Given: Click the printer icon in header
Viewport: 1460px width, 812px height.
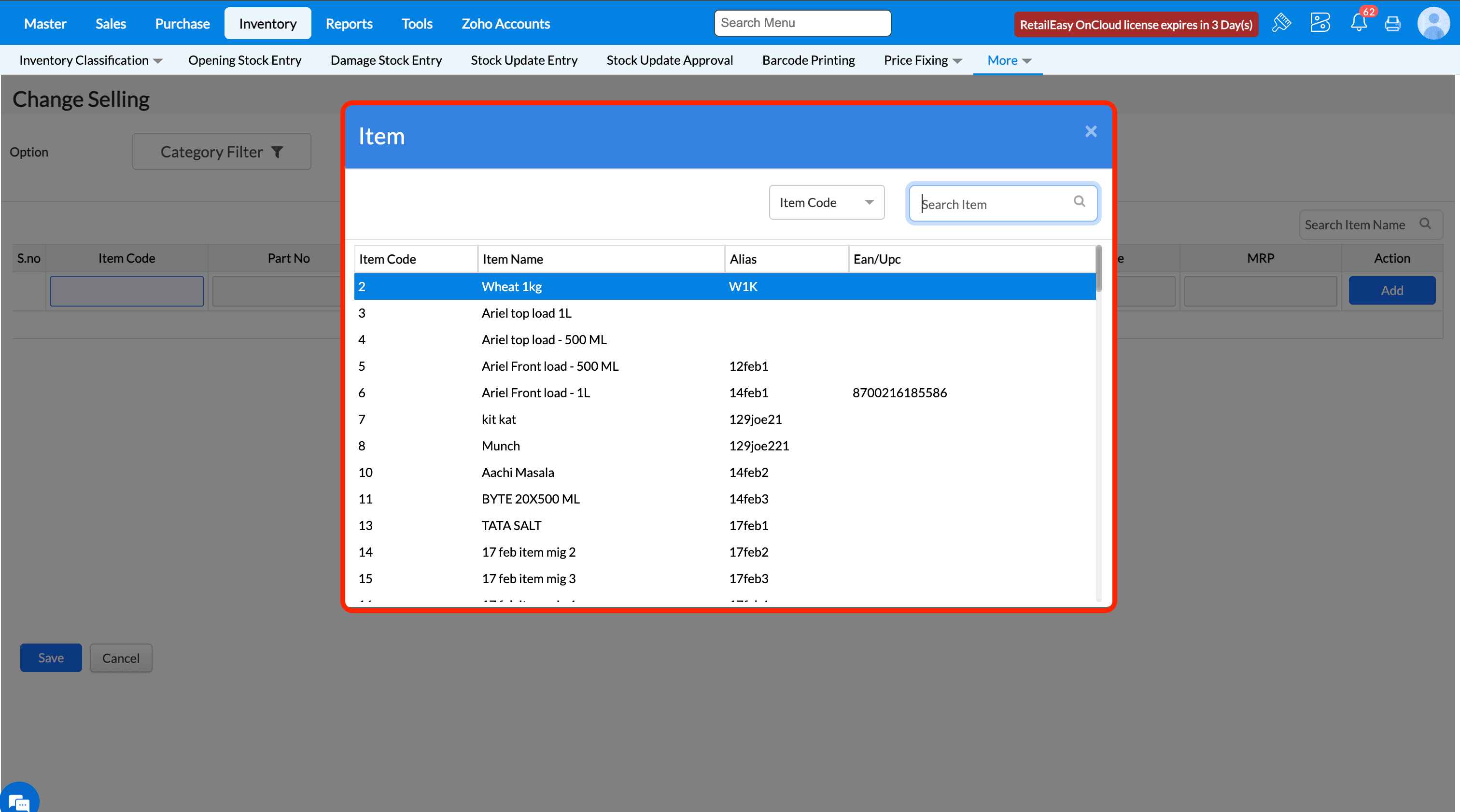Looking at the screenshot, I should click(x=1392, y=23).
